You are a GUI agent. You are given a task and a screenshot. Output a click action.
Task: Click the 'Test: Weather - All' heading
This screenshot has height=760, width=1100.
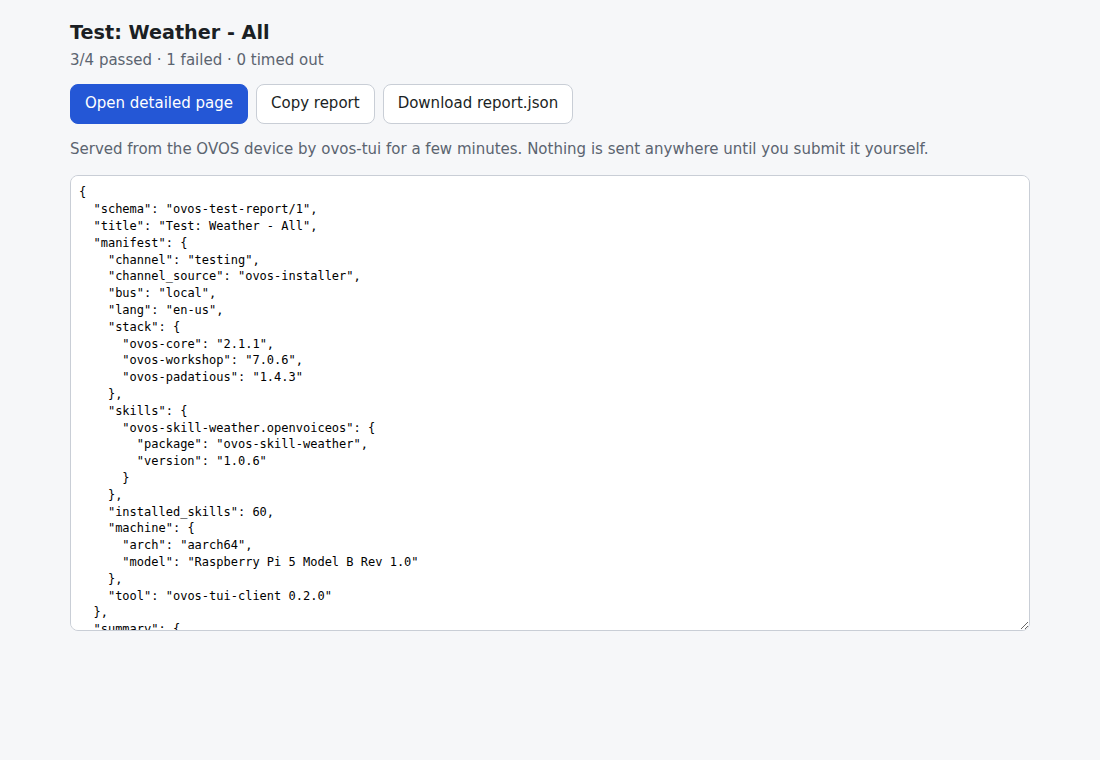click(x=170, y=32)
